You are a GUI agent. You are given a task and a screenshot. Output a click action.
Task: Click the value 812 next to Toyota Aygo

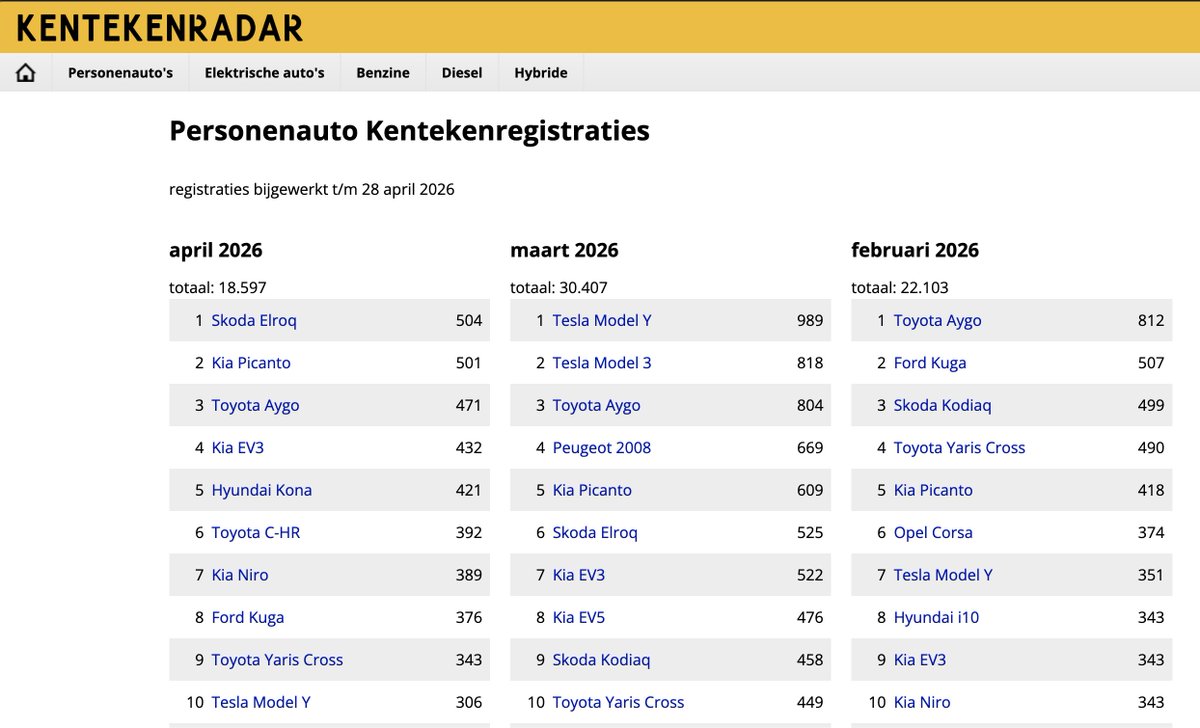point(1151,320)
